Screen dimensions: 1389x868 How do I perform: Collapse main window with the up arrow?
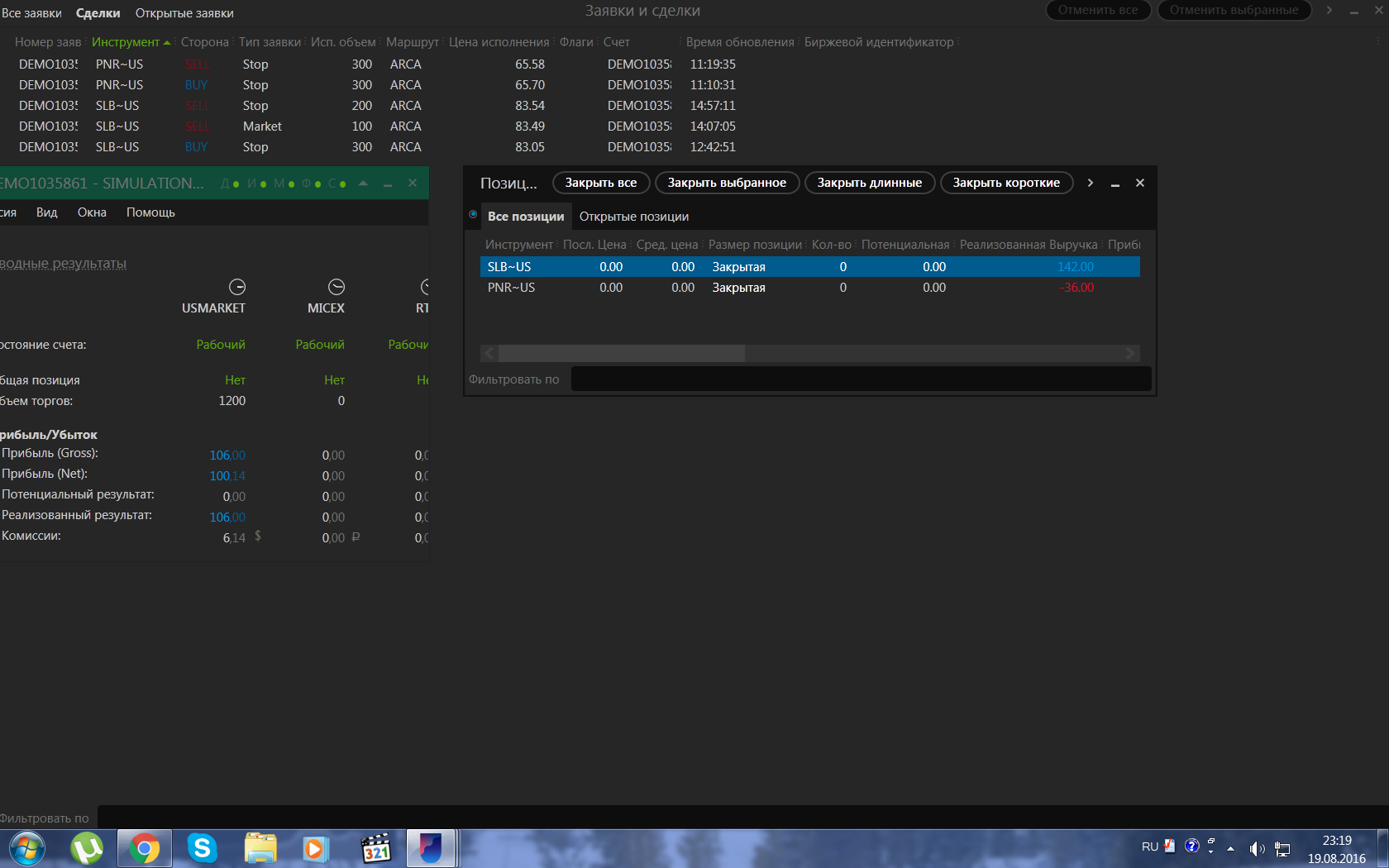(363, 184)
